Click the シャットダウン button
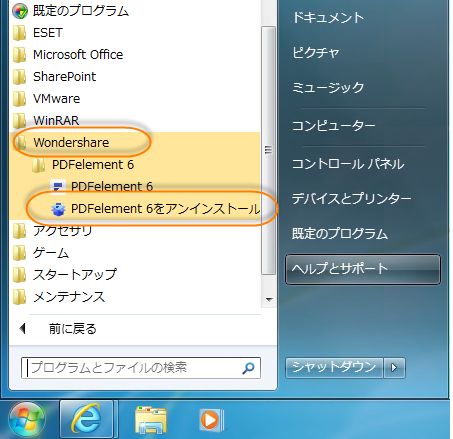Screen dimensions: 453x439 tap(334, 368)
